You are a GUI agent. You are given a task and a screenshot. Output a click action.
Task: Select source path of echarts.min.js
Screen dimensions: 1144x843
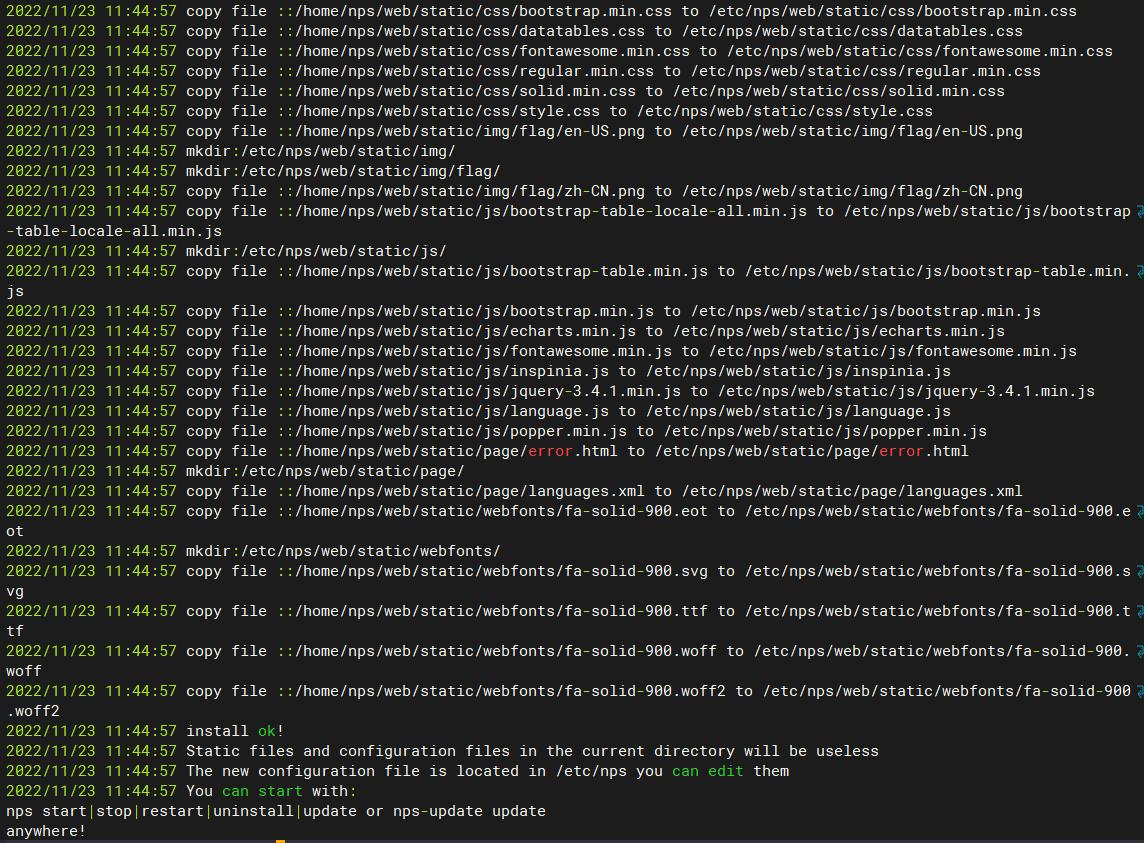pos(465,331)
